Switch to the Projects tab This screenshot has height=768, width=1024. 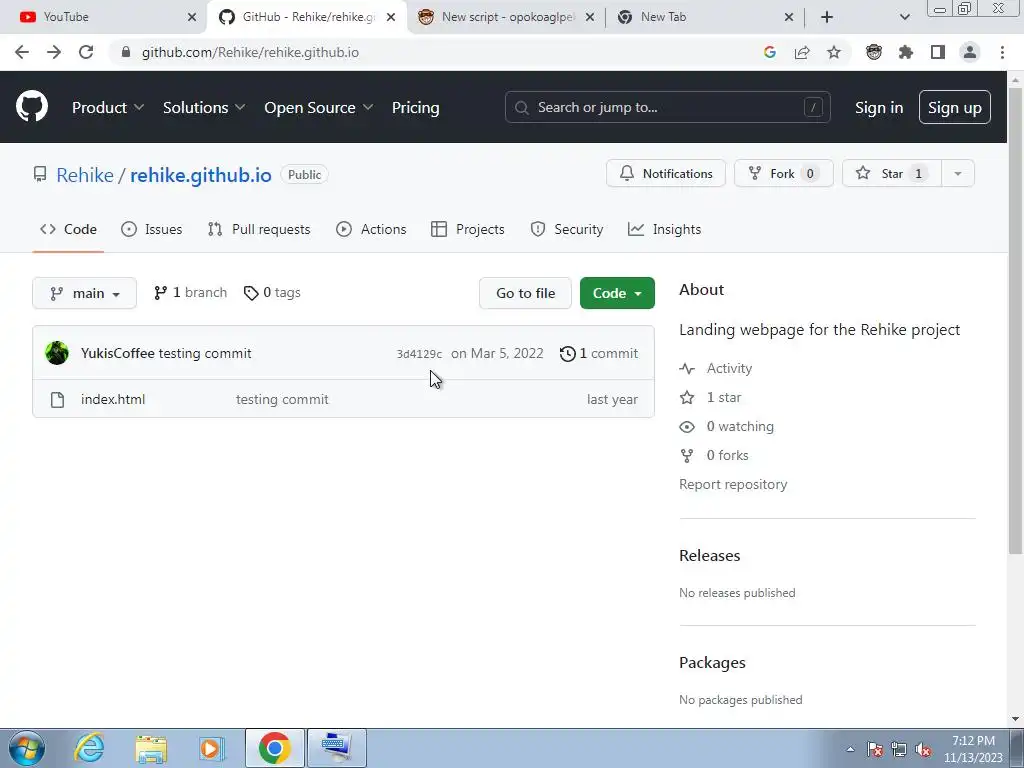(x=468, y=229)
